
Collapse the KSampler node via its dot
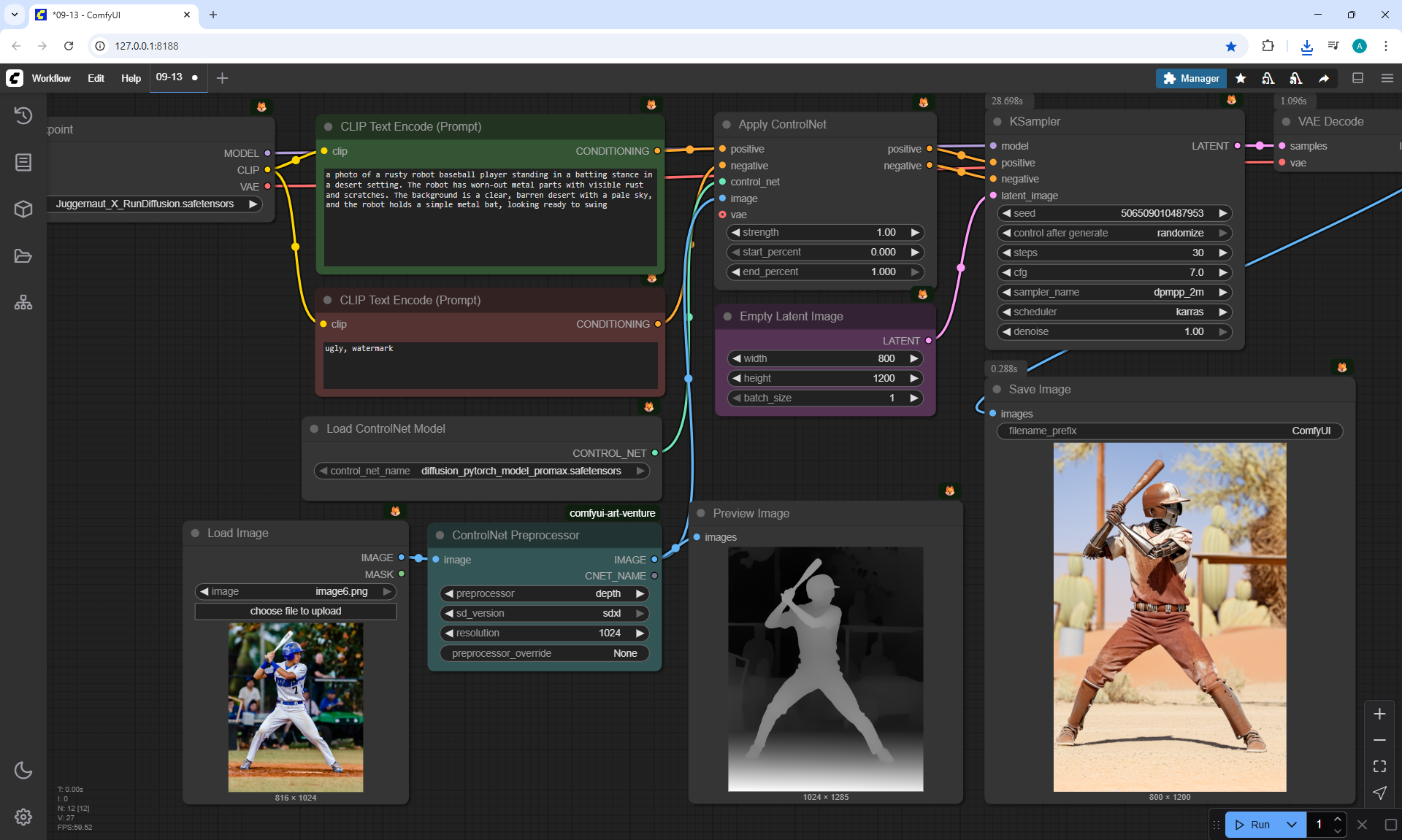997,122
